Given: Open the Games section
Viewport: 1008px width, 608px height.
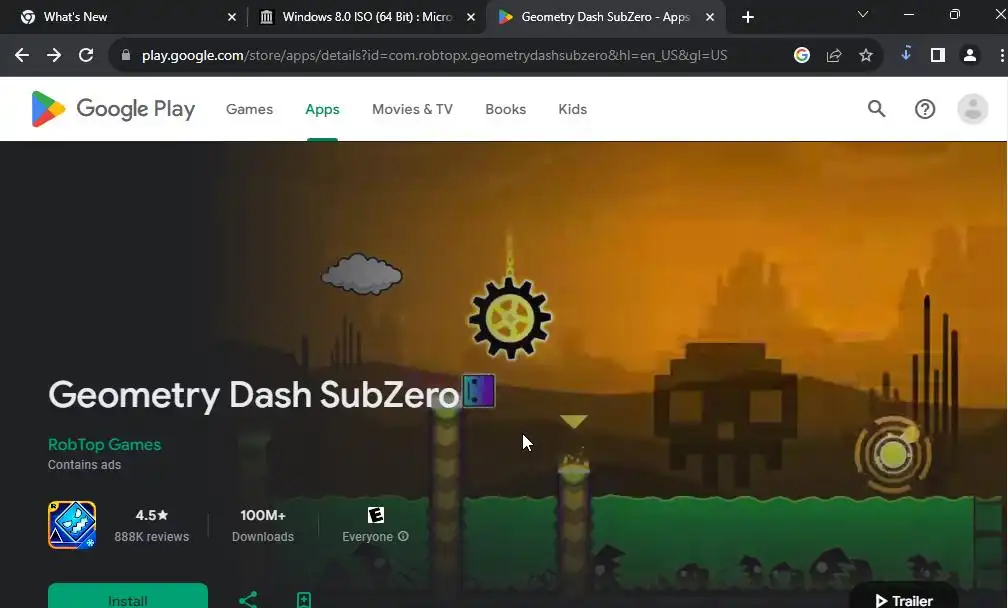Looking at the screenshot, I should [x=249, y=109].
